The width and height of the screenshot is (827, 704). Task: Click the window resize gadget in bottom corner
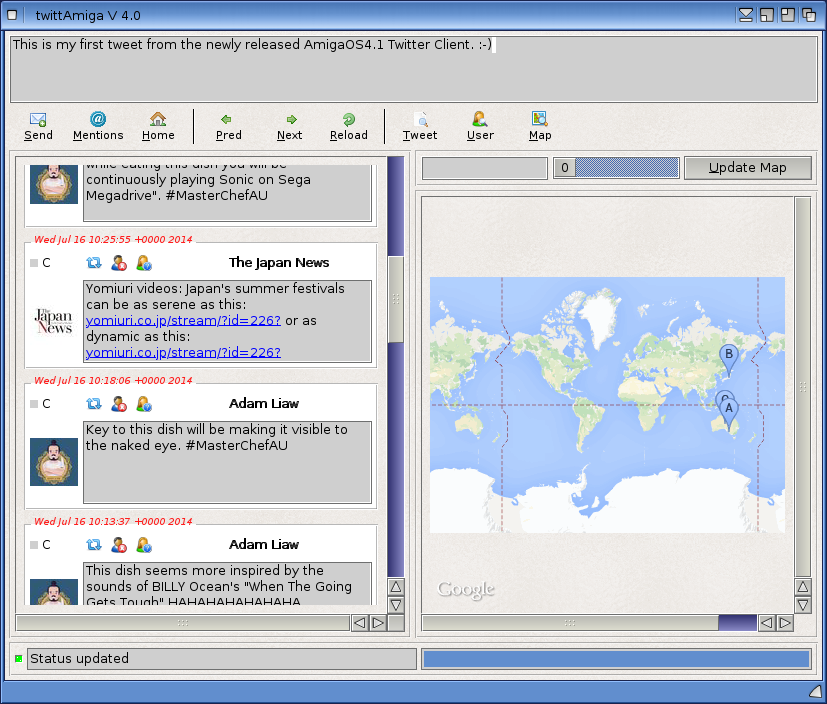point(816,691)
